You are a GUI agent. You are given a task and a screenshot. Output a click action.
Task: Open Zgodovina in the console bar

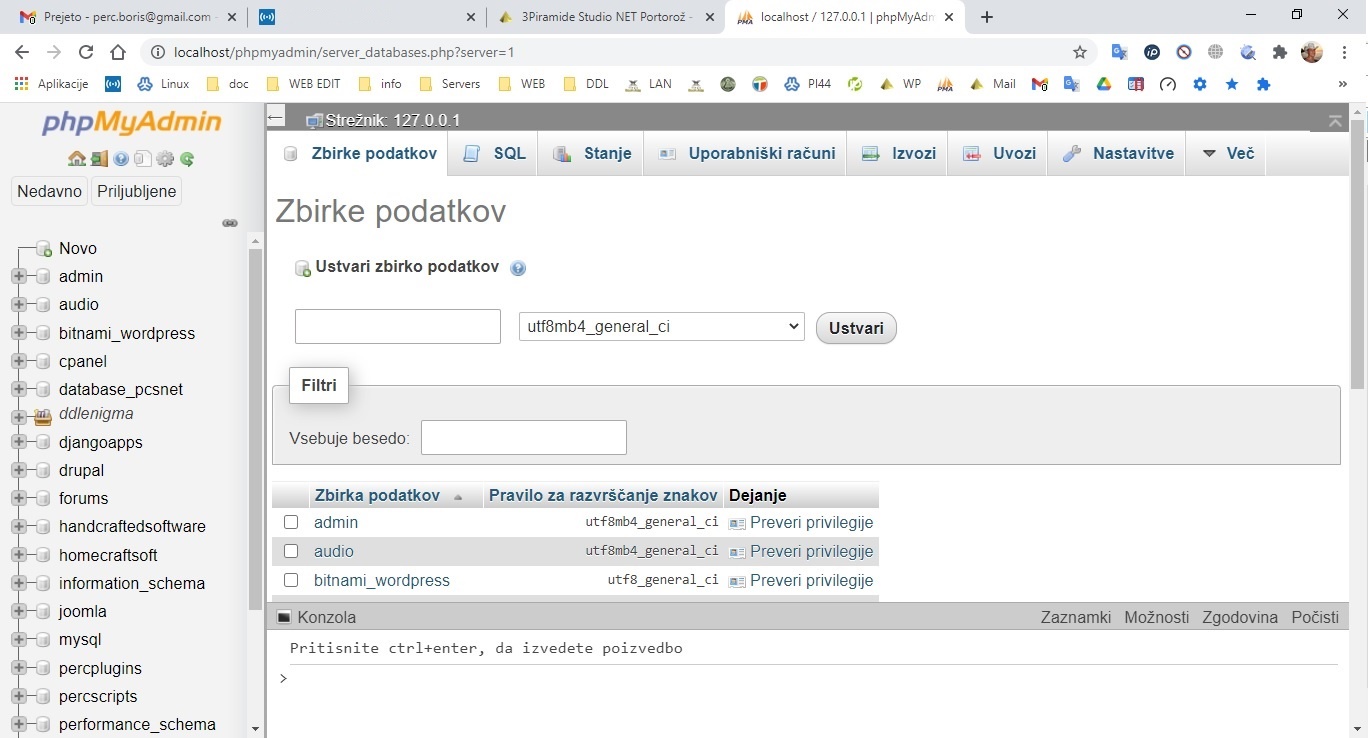coord(1240,617)
